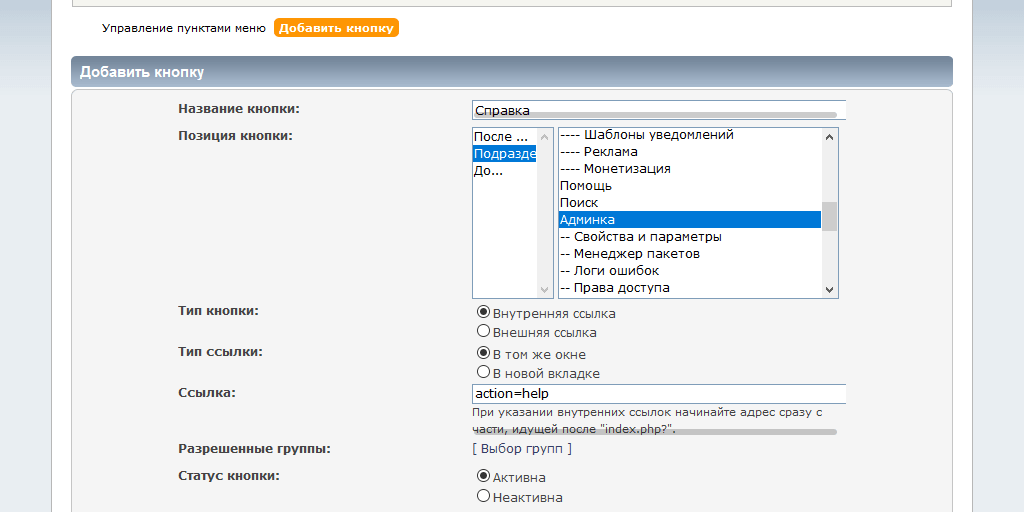Choose "В новой вкладке" option
1024x512 pixels.
pos(484,372)
